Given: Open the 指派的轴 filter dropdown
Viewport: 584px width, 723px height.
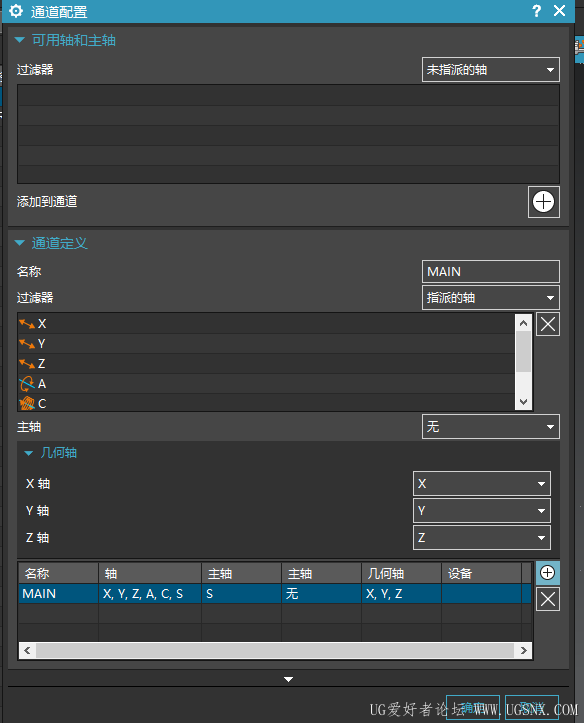Looking at the screenshot, I should pyautogui.click(x=490, y=298).
